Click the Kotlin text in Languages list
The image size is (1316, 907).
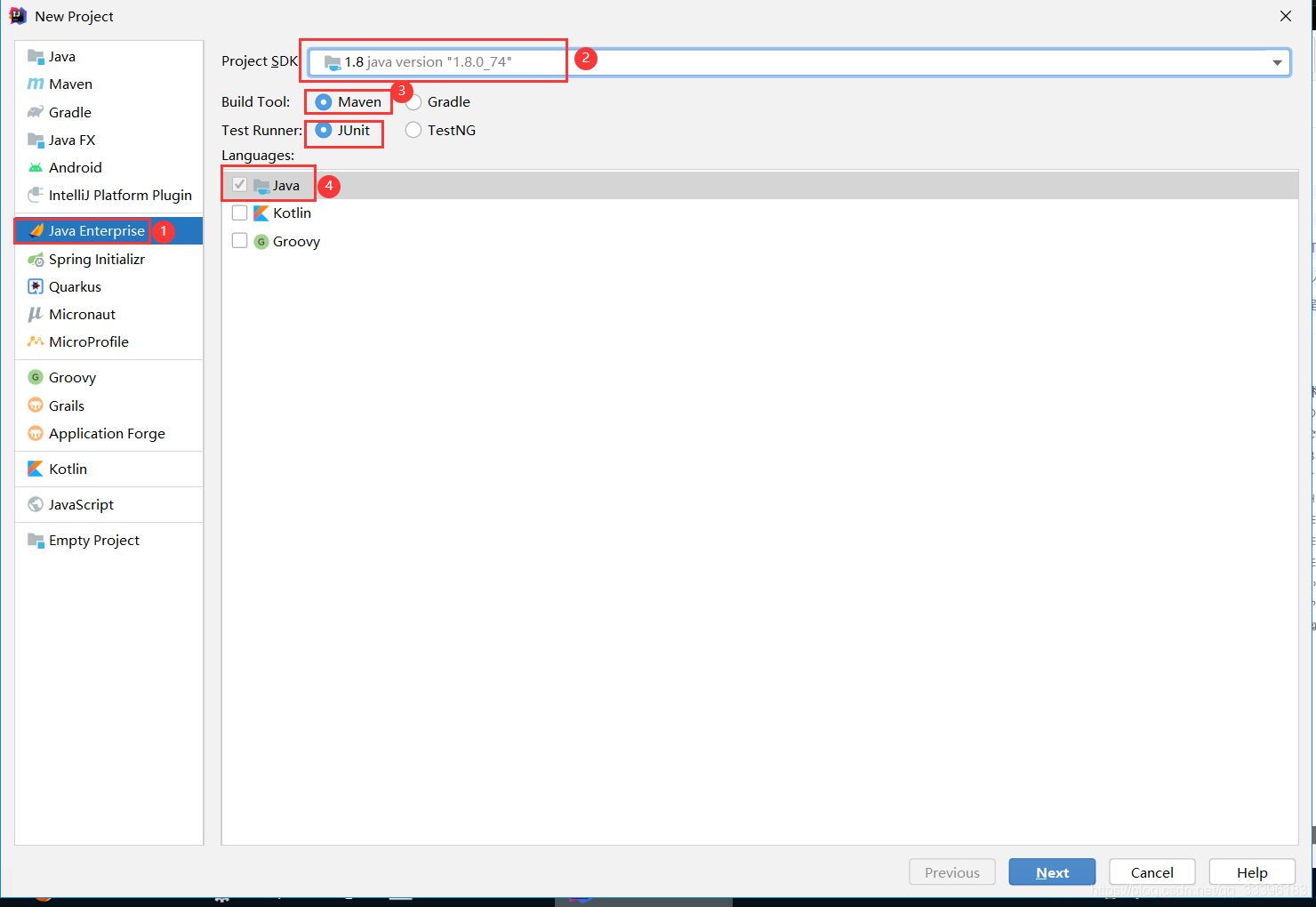(x=293, y=213)
